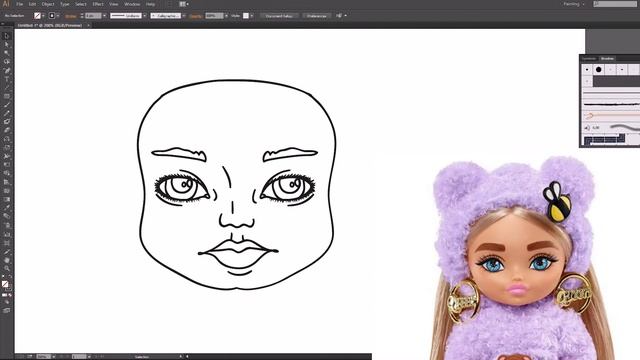Click the opacity percentage field
Screen dimensions: 640x360
[x=214, y=16]
